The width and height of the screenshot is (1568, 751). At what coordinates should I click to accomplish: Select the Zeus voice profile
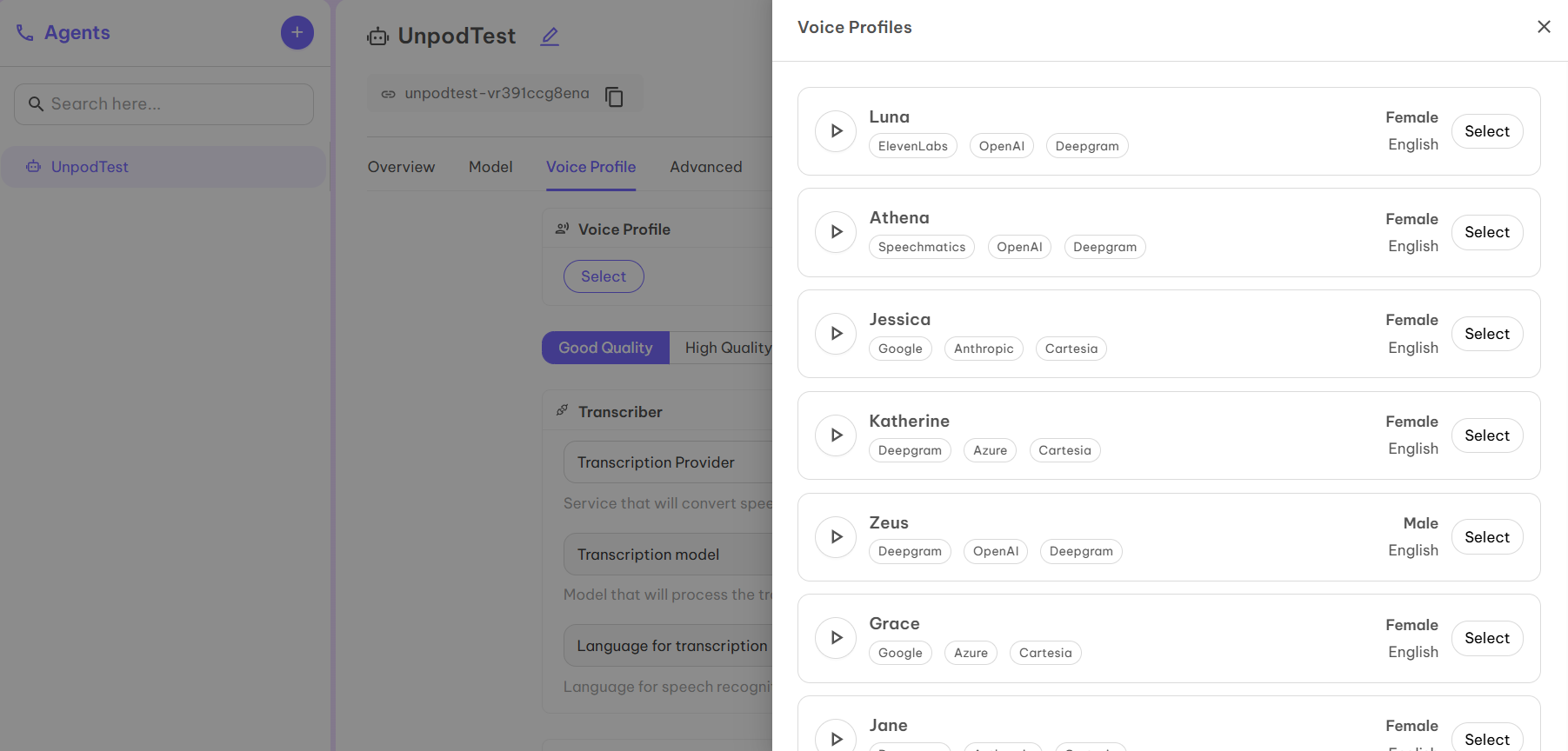click(x=1486, y=537)
